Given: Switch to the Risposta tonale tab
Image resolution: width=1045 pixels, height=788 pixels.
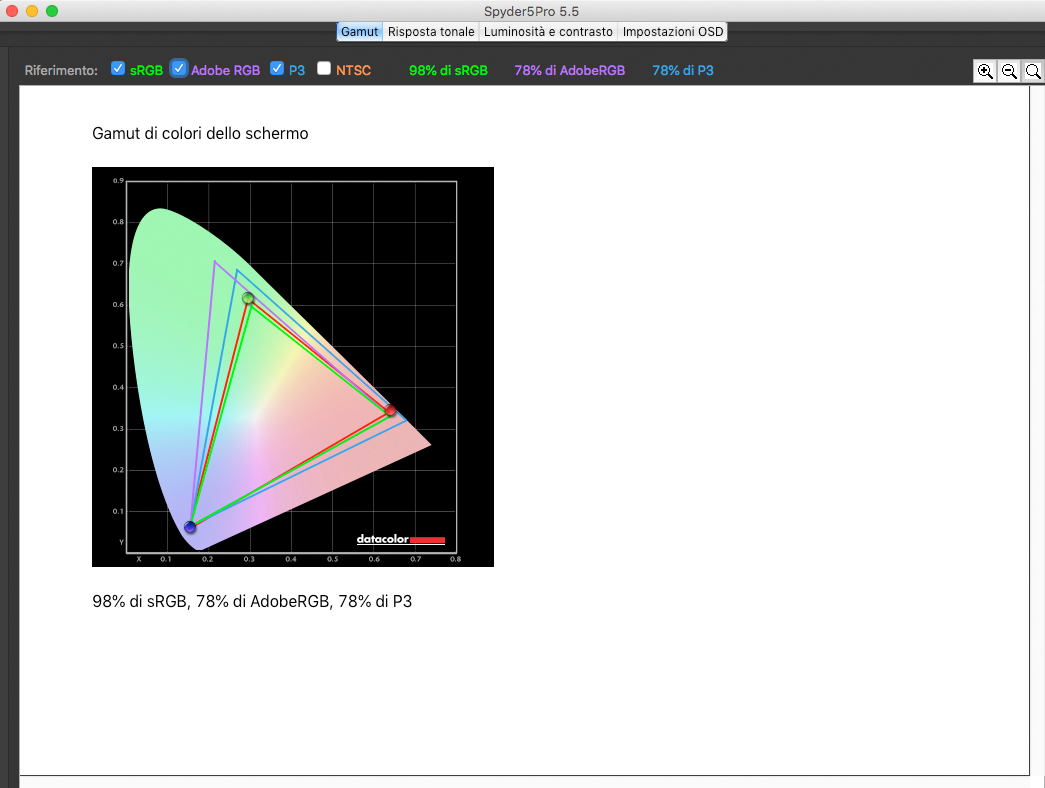Looking at the screenshot, I should (x=431, y=31).
